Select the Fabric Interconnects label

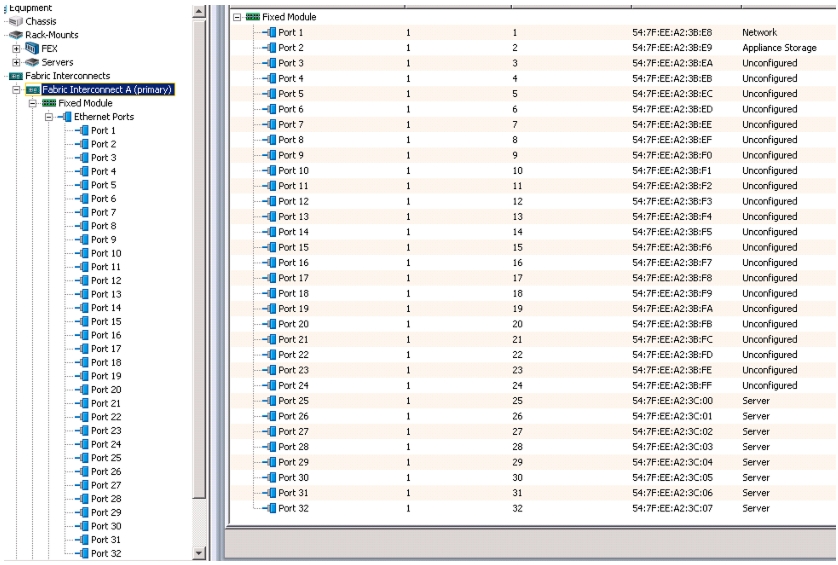(x=67, y=76)
